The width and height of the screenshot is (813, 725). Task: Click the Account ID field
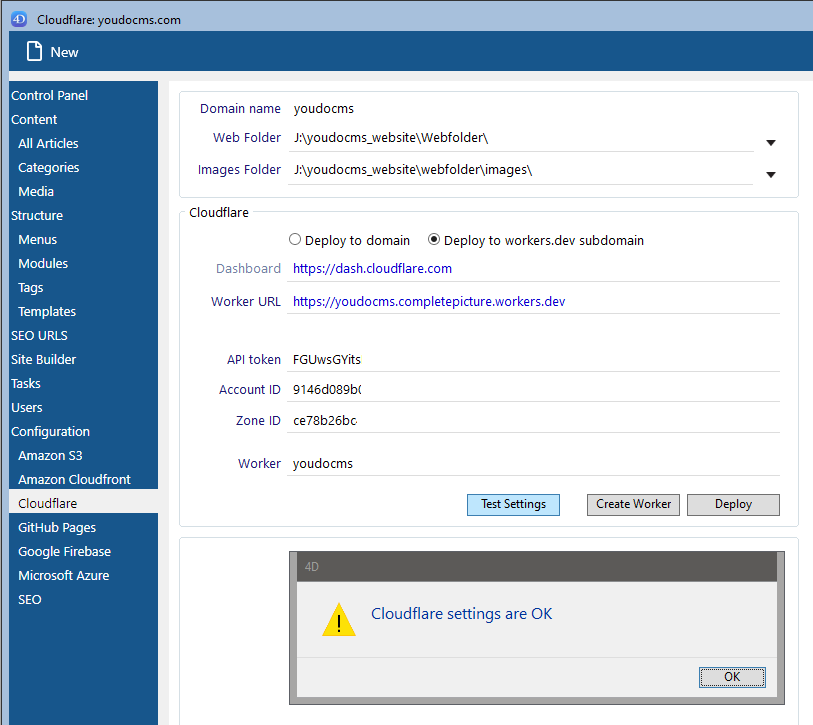(x=534, y=389)
